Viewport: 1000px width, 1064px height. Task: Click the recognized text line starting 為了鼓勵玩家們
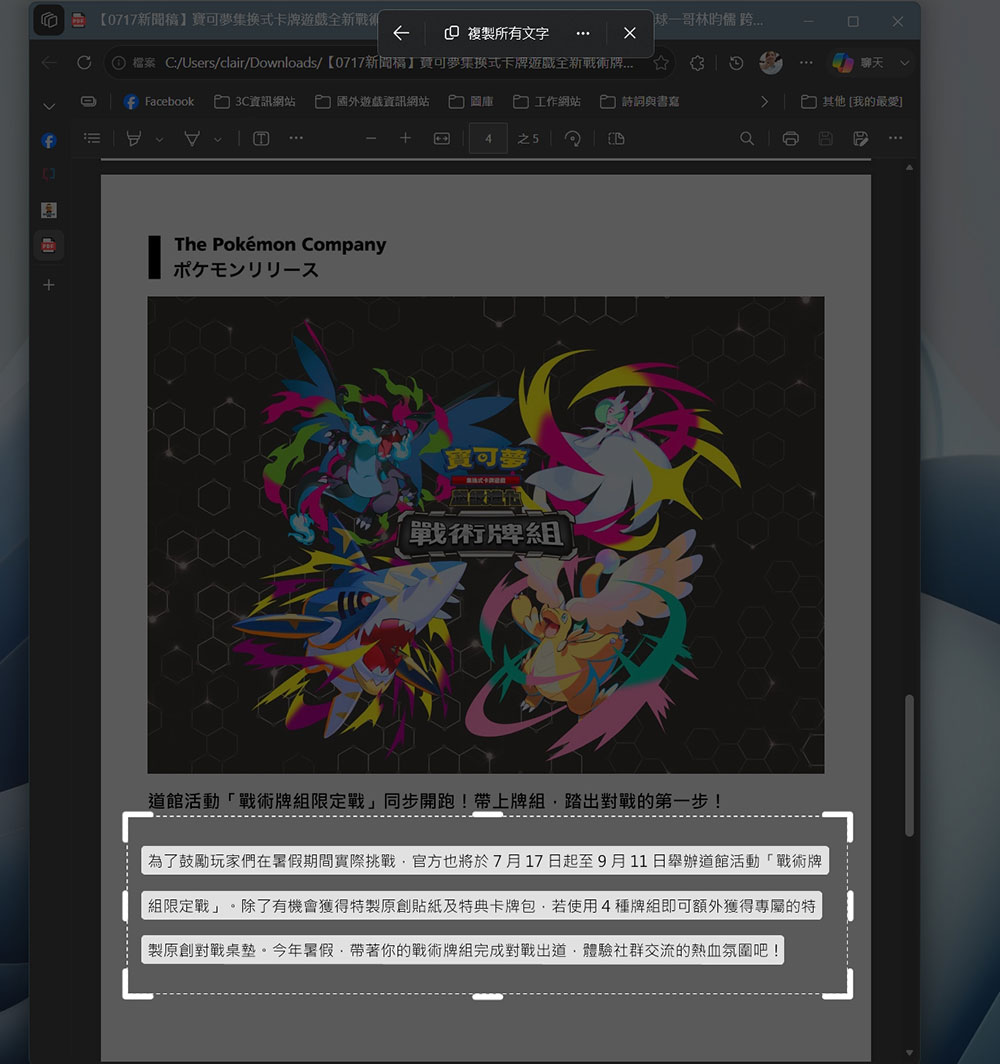(x=485, y=861)
